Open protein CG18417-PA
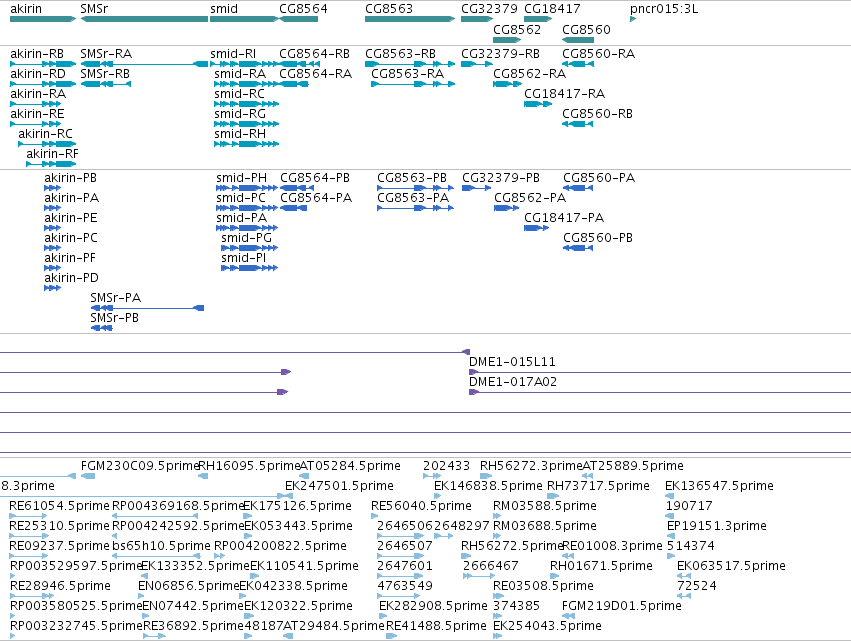The image size is (851, 641). 536,228
